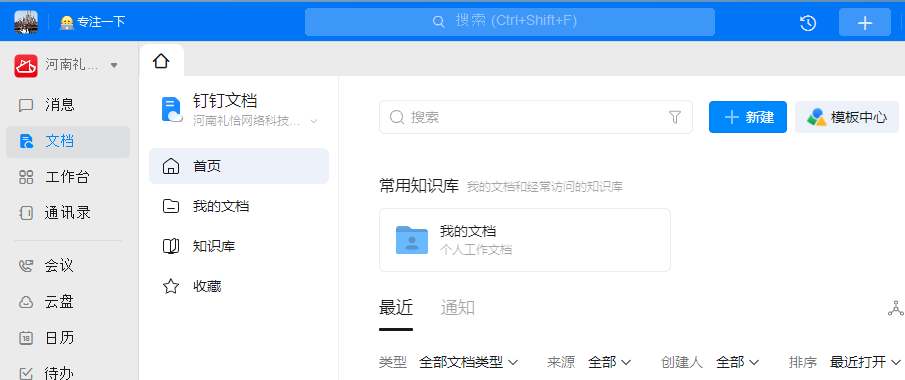The width and height of the screenshot is (905, 380).
Task: Click the 专注一下 focus status
Action: (x=92, y=22)
